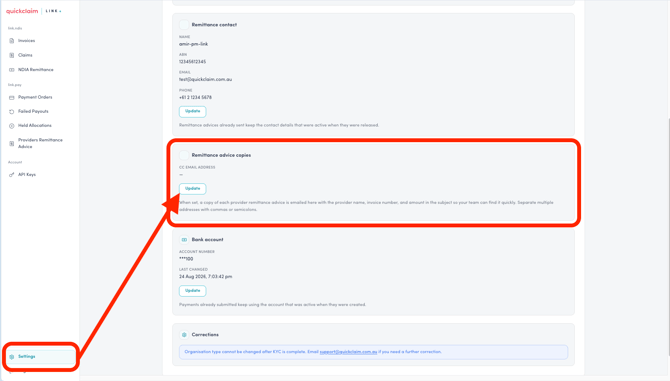
Task: Select the Held Allocations icon
Action: click(12, 126)
